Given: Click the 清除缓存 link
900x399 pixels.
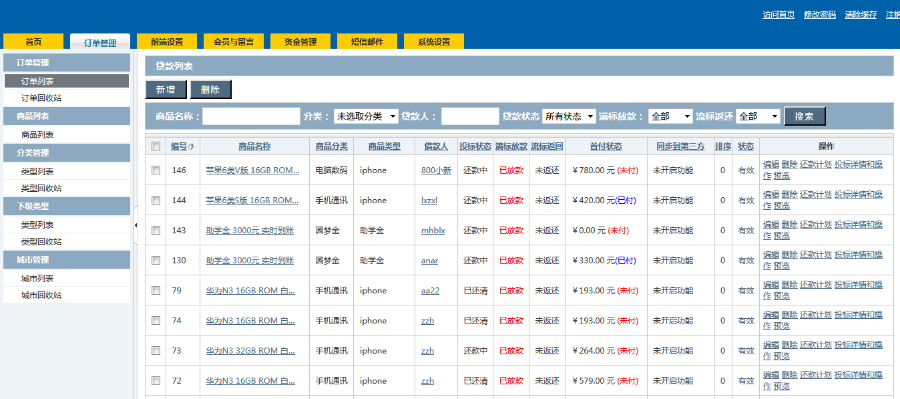Looking at the screenshot, I should pyautogui.click(x=861, y=14).
